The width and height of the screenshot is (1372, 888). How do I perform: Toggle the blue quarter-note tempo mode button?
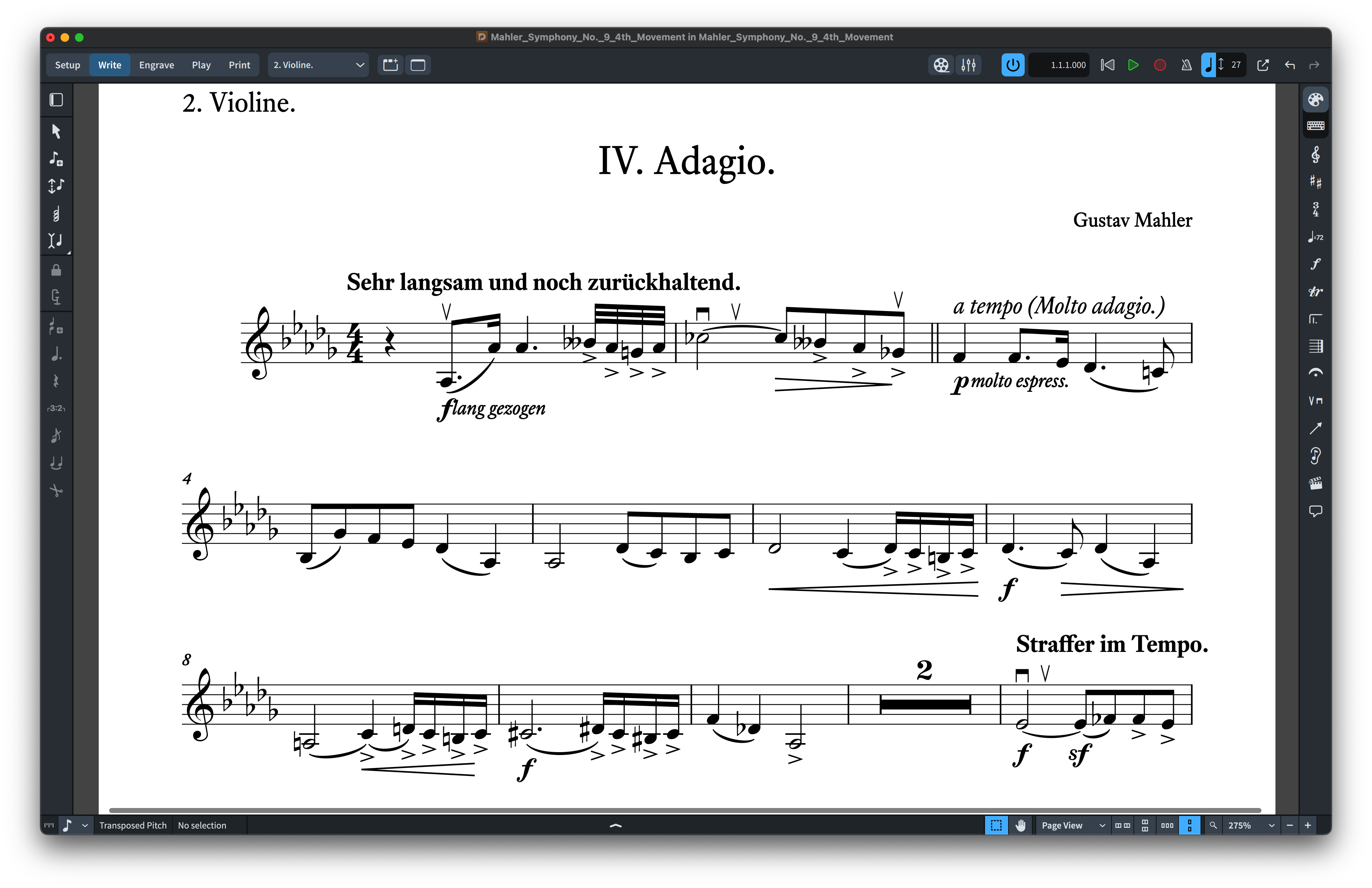click(1208, 65)
